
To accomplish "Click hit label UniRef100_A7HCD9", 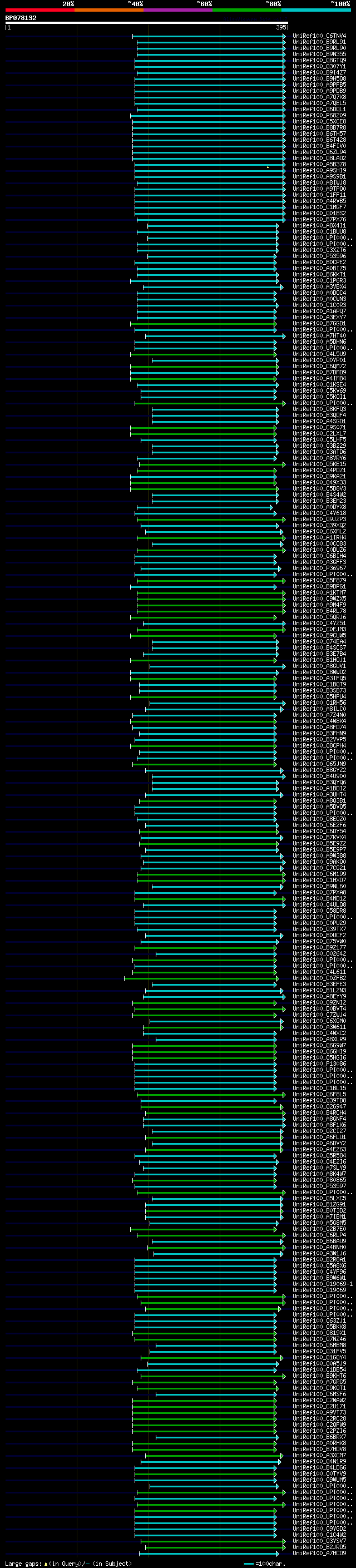I will (x=319, y=1553).
